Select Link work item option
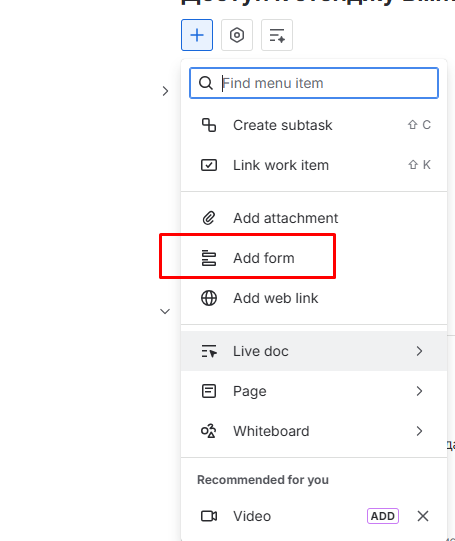The height and width of the screenshot is (541, 455). tap(314, 165)
